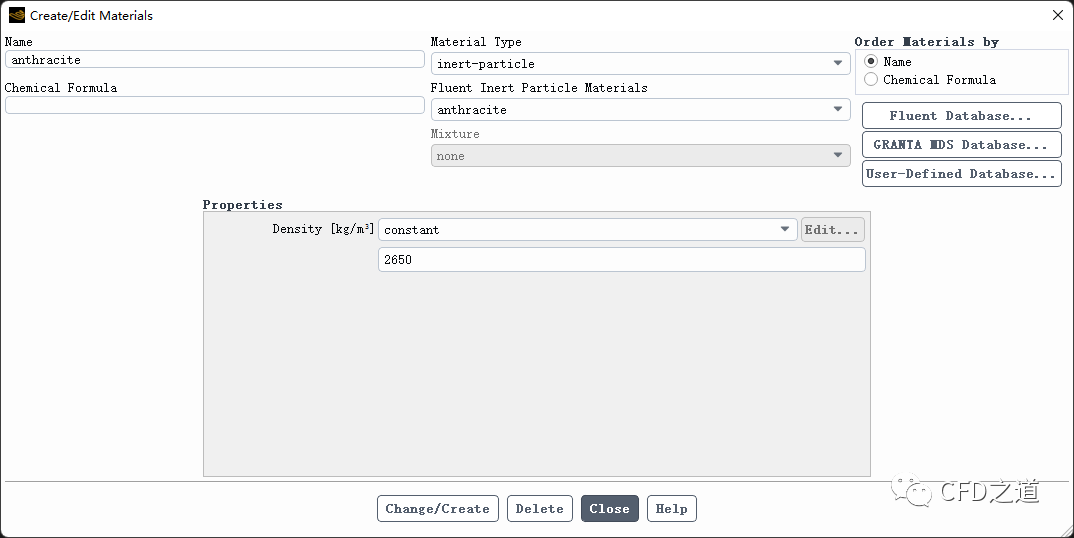Close the Create/Edit Materials window with X
1074x538 pixels.
1058,15
